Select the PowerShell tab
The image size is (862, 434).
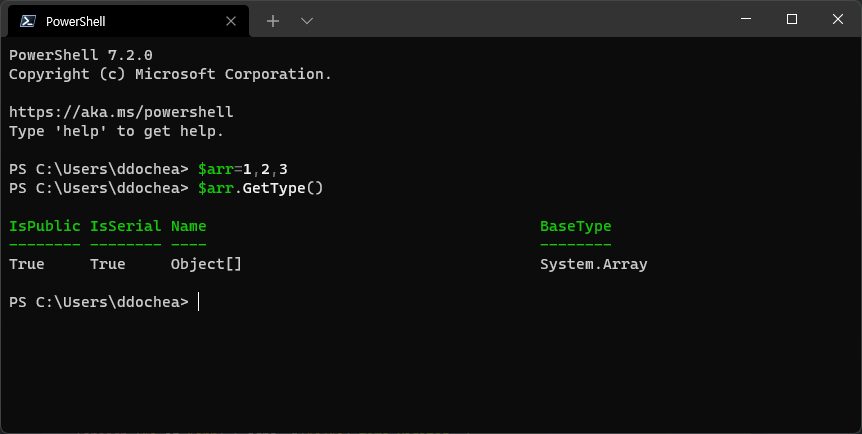click(126, 21)
